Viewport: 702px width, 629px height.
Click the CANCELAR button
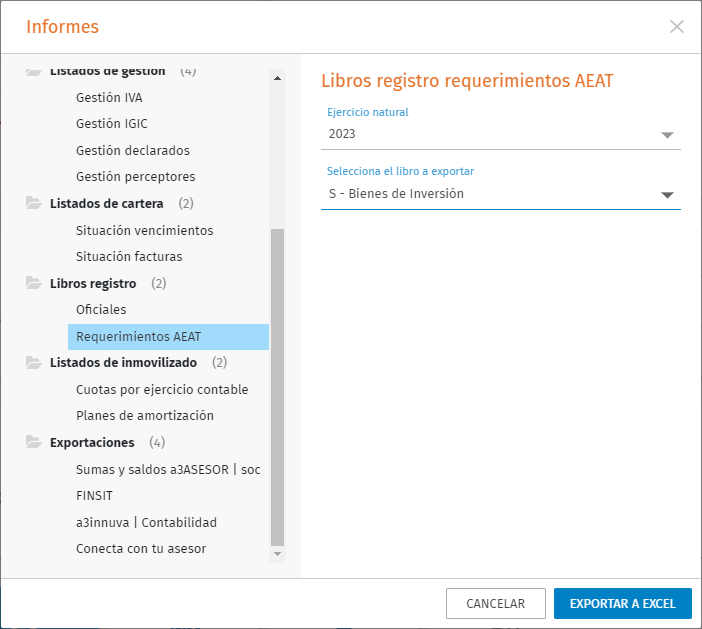pos(496,603)
